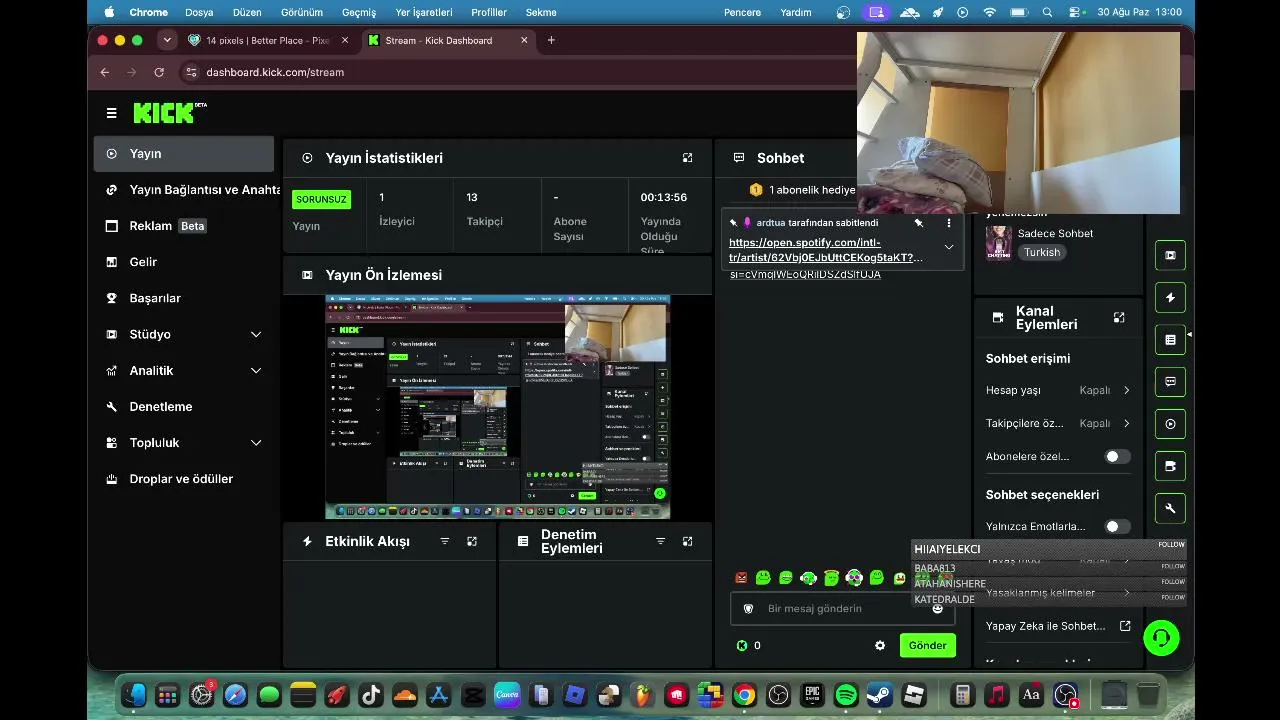The height and width of the screenshot is (720, 1280).
Task: Expand the Analitik sidebar section
Action: [256, 370]
